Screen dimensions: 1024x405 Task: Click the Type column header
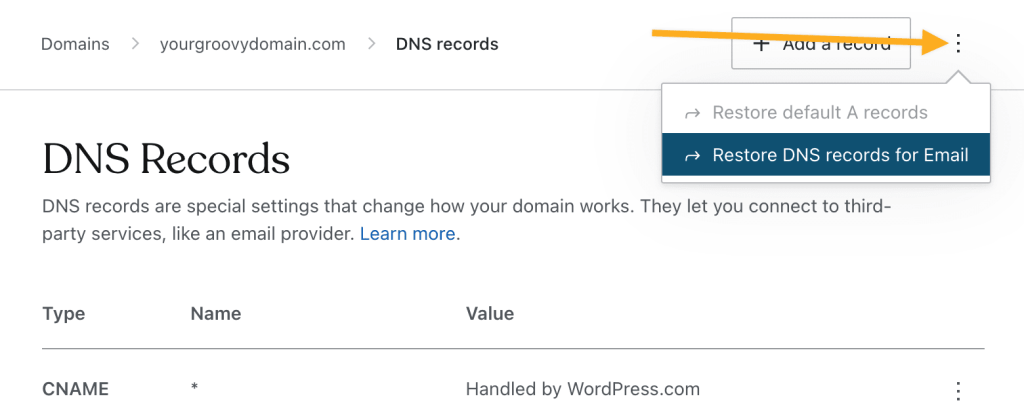point(64,314)
